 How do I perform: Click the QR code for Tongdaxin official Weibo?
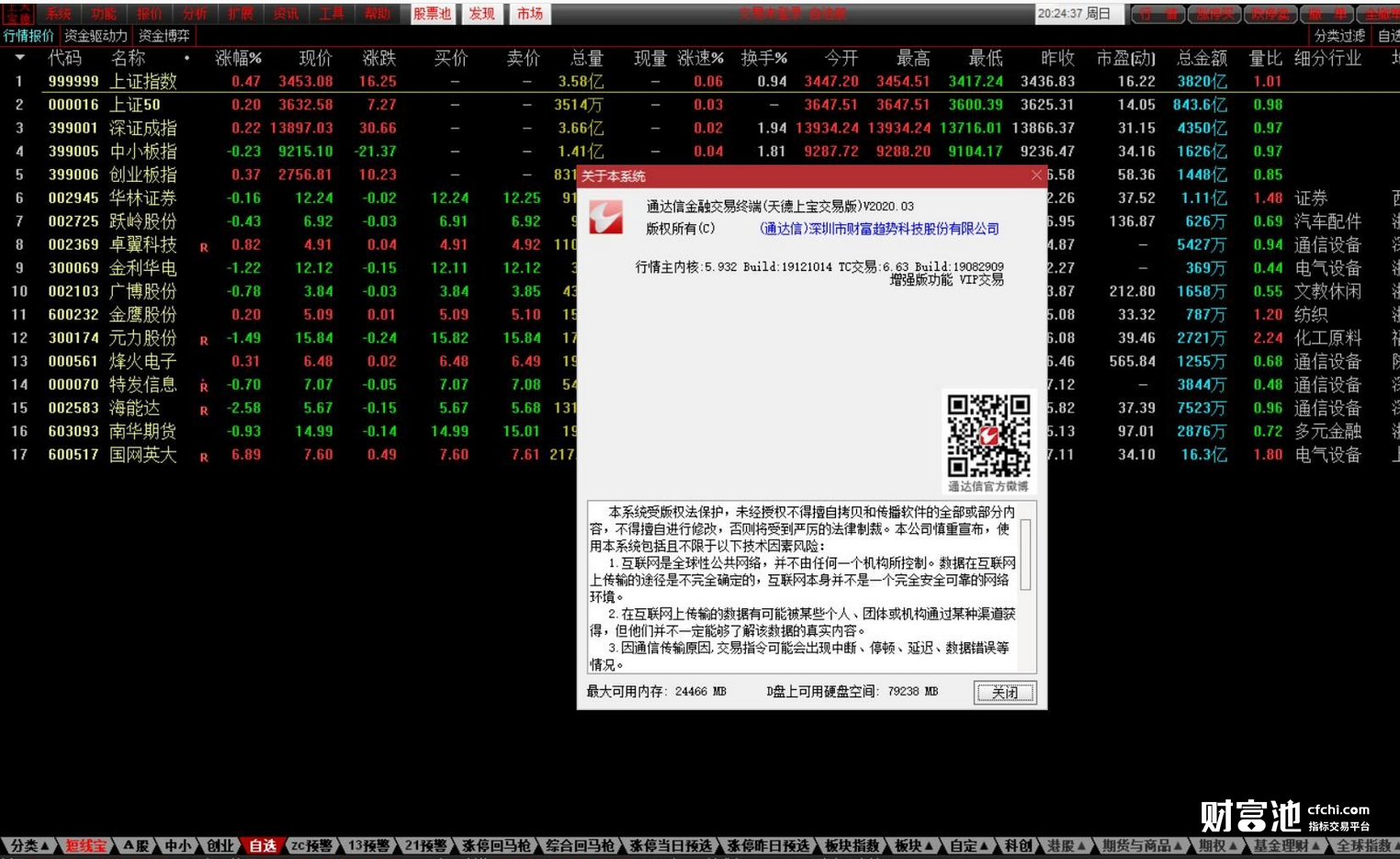coord(988,435)
